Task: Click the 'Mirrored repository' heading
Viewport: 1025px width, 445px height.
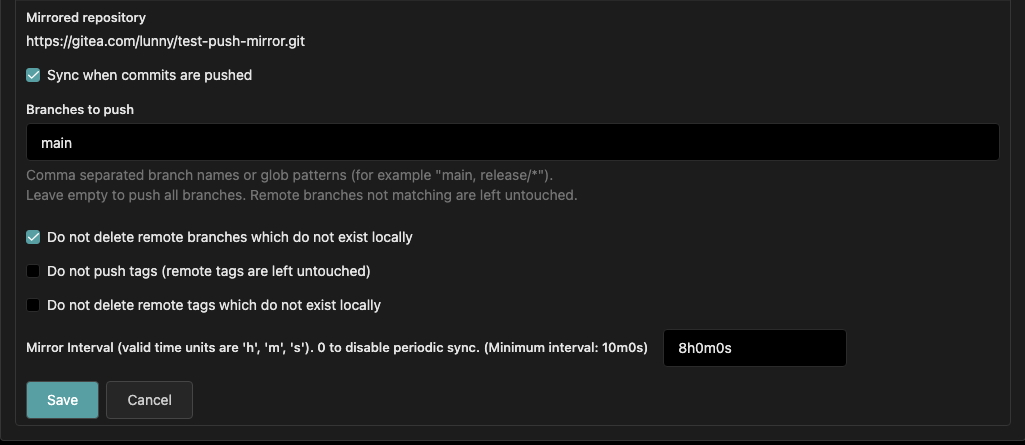Action: [86, 18]
